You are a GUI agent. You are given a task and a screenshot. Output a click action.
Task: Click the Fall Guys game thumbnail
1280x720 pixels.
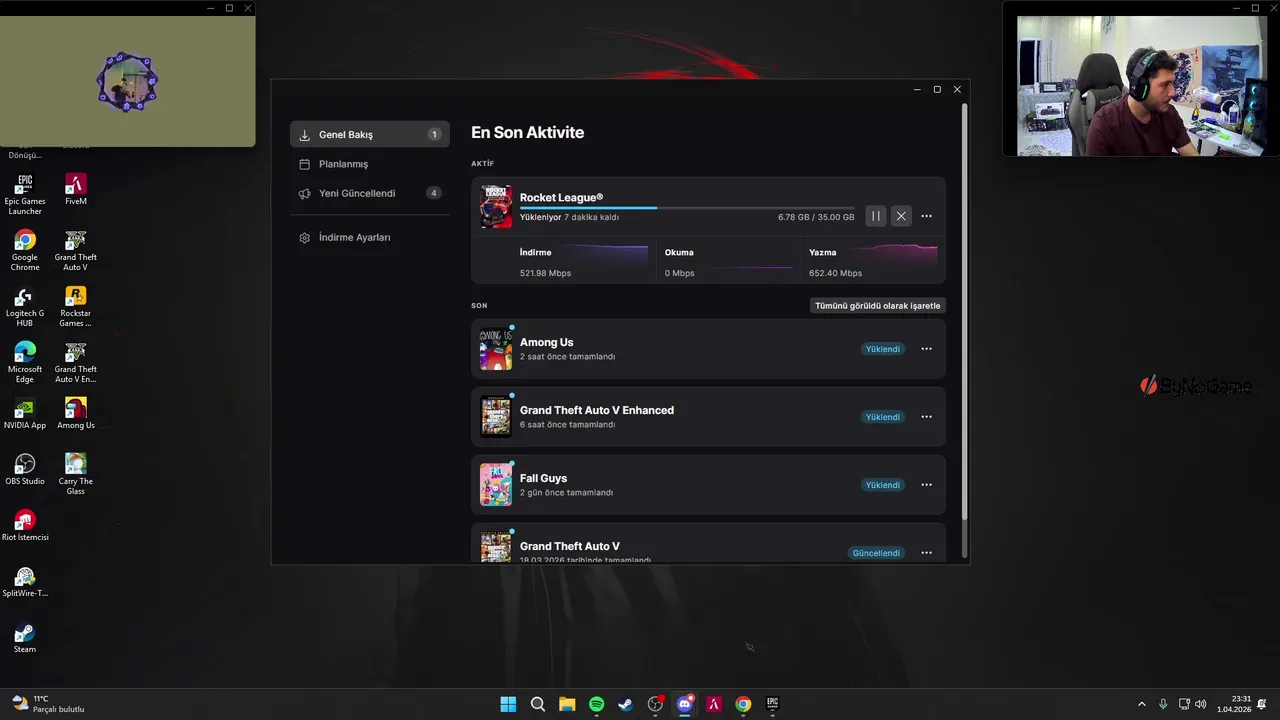pyautogui.click(x=496, y=485)
